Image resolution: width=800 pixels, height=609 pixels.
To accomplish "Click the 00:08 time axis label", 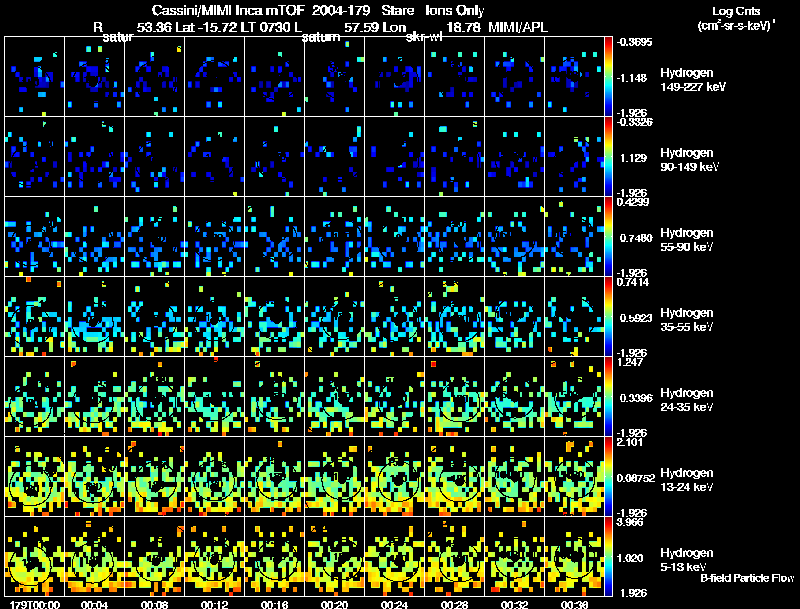I will pos(155,604).
